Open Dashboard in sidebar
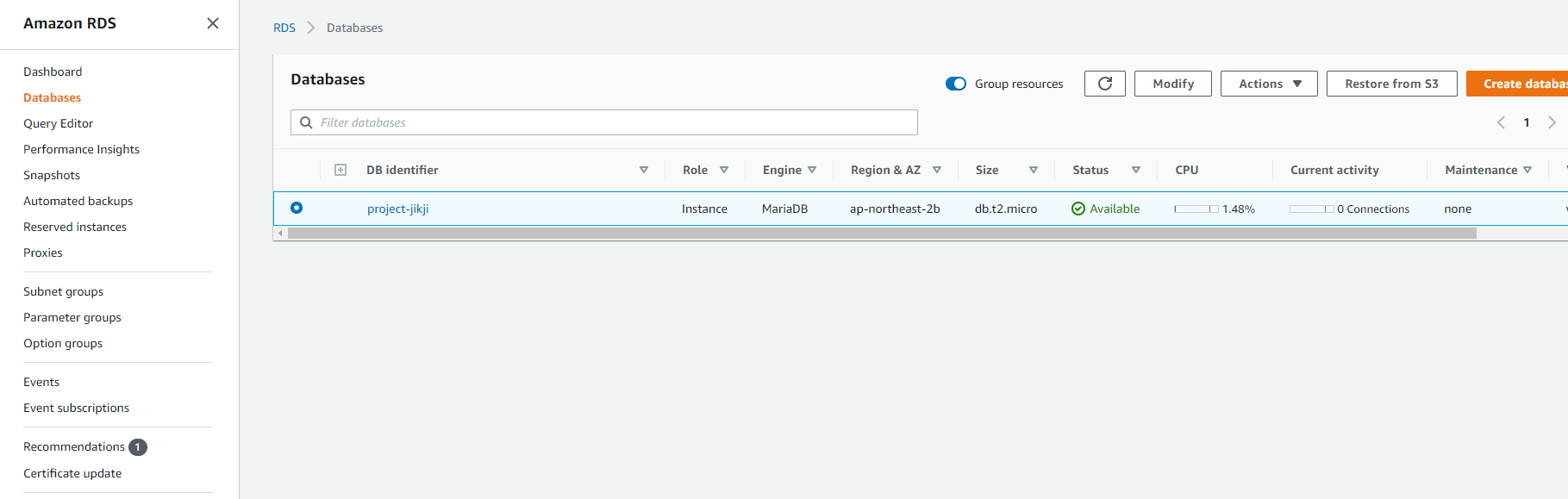1568x499 pixels. tap(53, 72)
